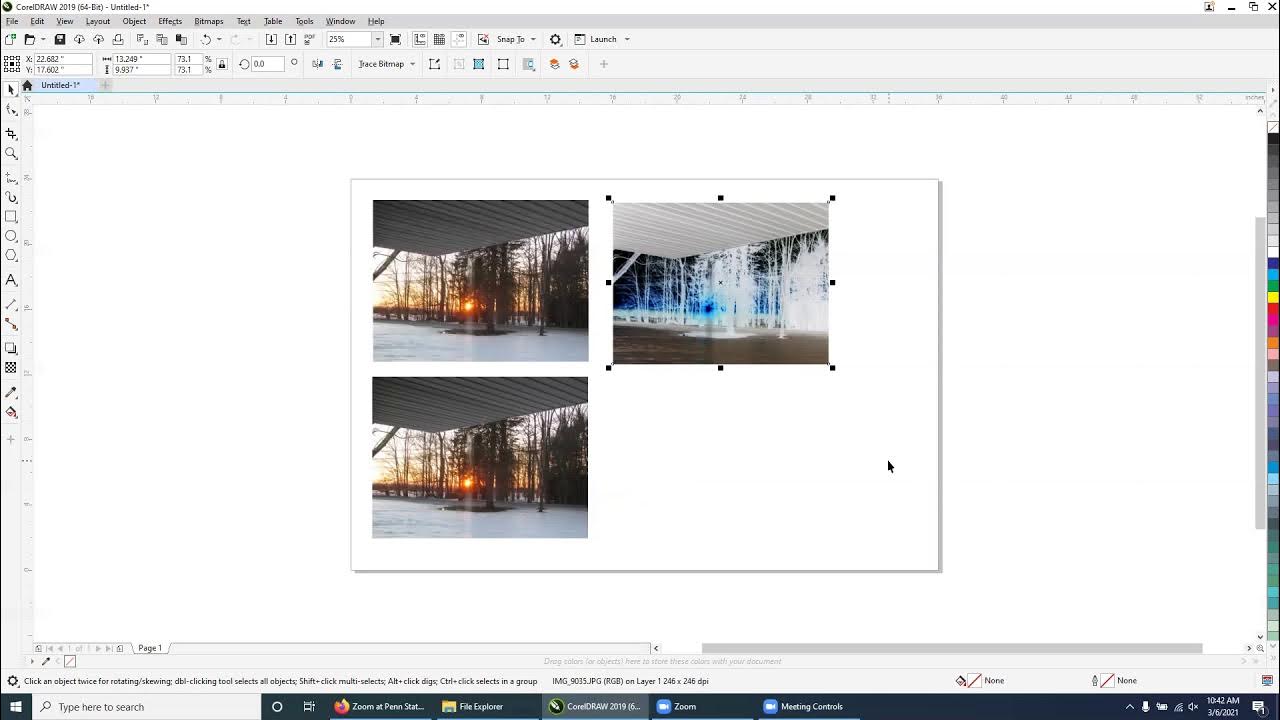Select the inverted-color image on canvas
This screenshot has width=1280, height=720.
tap(720, 283)
